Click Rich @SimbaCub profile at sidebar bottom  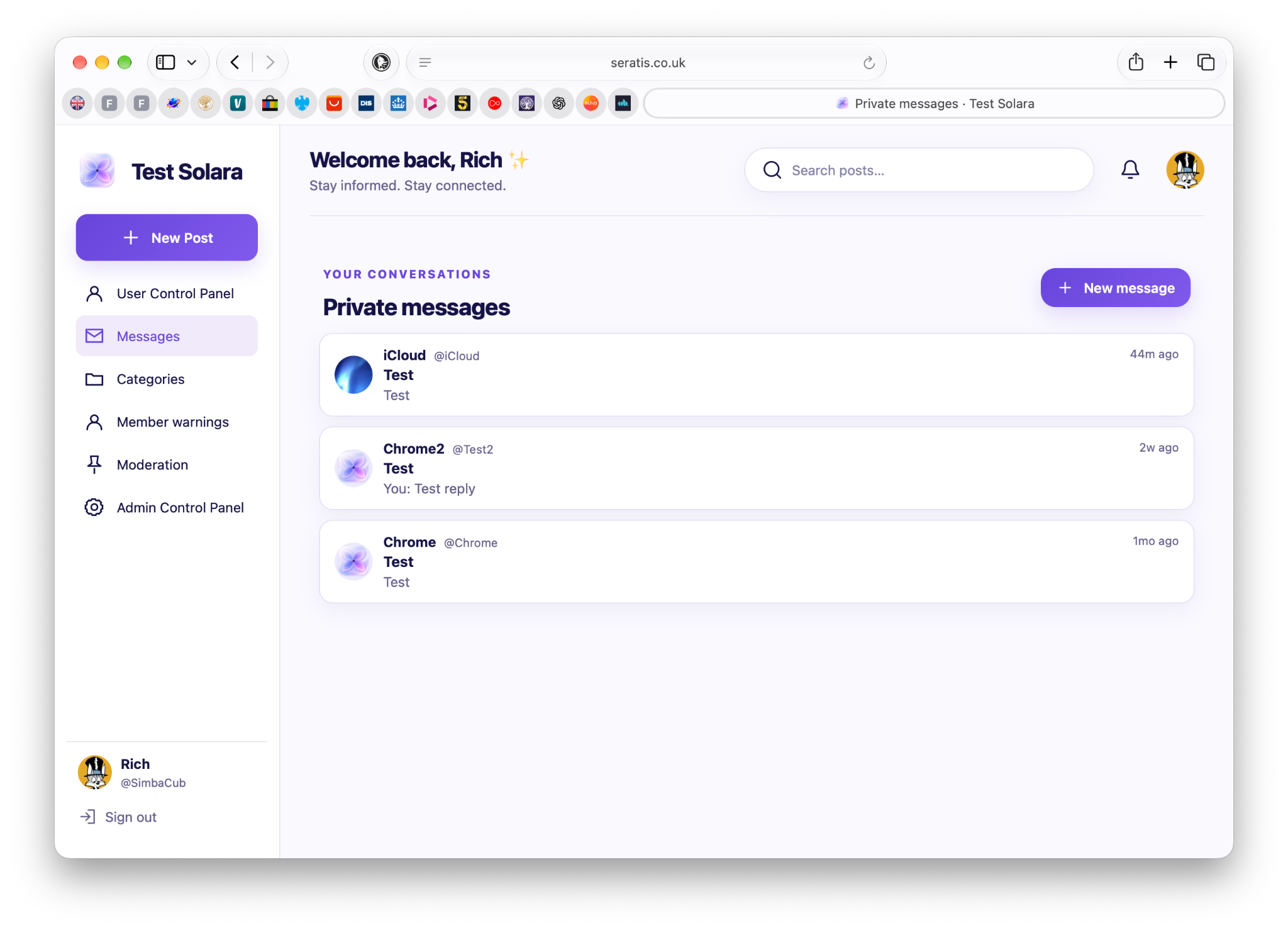(x=132, y=773)
